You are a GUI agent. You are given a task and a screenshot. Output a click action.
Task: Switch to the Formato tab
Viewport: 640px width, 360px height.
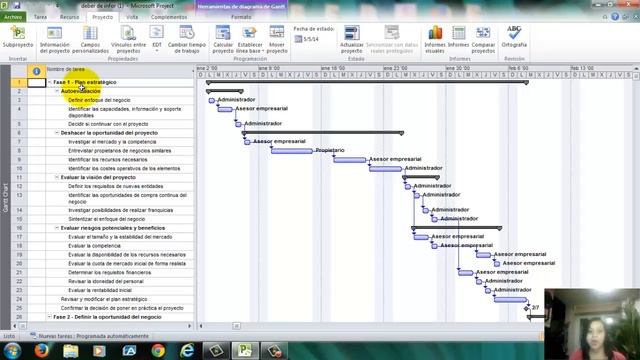coord(241,17)
